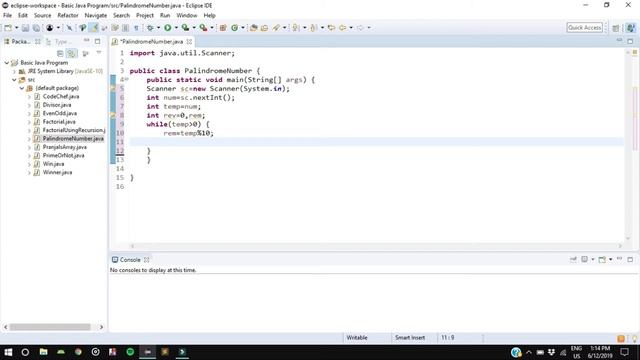
Task: Click the Last Edit Location icon
Action: (x=331, y=28)
